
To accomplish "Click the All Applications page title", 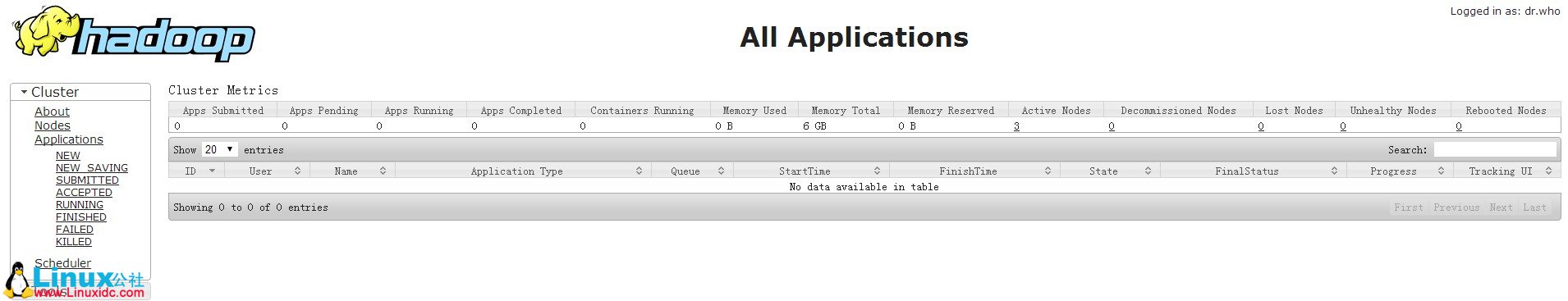I will click(854, 37).
